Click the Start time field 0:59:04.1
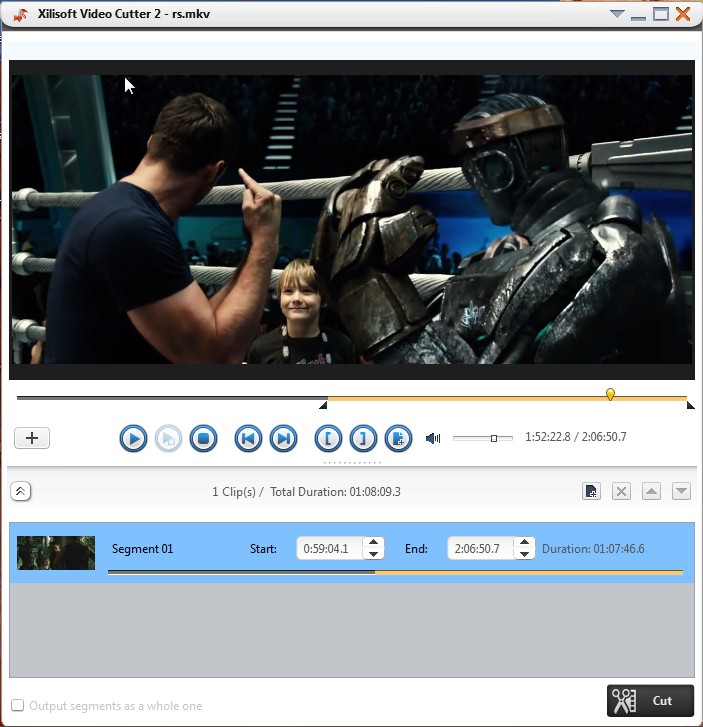Screen dimensions: 703x727 click(x=330, y=548)
